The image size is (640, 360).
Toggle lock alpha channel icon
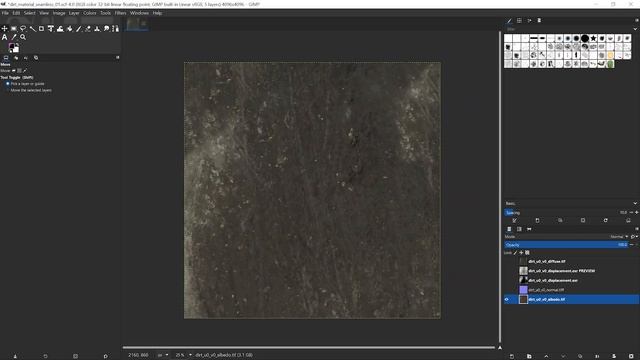[x=527, y=253]
